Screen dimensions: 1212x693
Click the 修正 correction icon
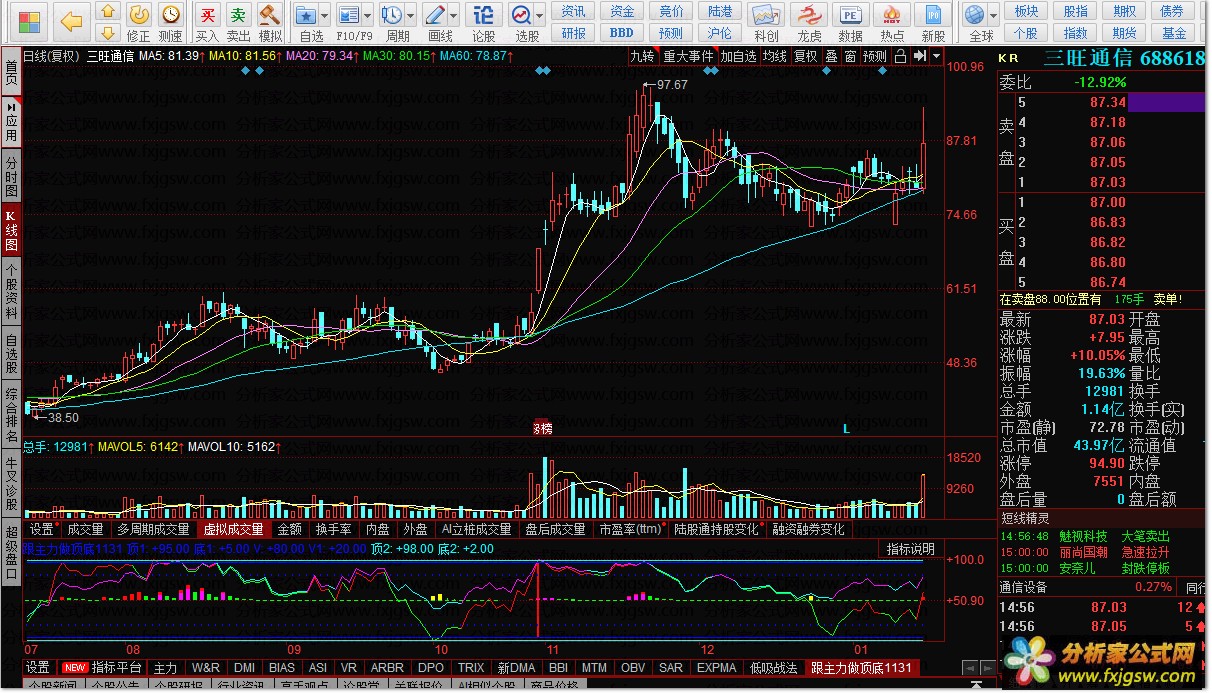(x=139, y=14)
